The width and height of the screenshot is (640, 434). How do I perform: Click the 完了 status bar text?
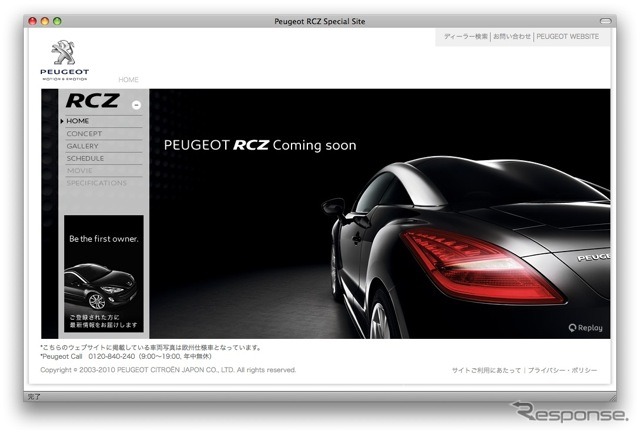34,396
